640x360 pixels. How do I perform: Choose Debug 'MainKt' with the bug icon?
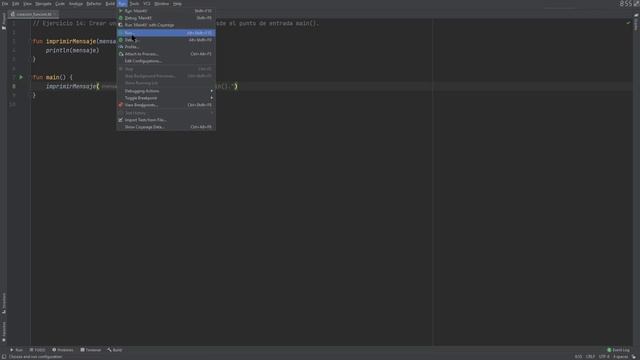click(x=166, y=18)
